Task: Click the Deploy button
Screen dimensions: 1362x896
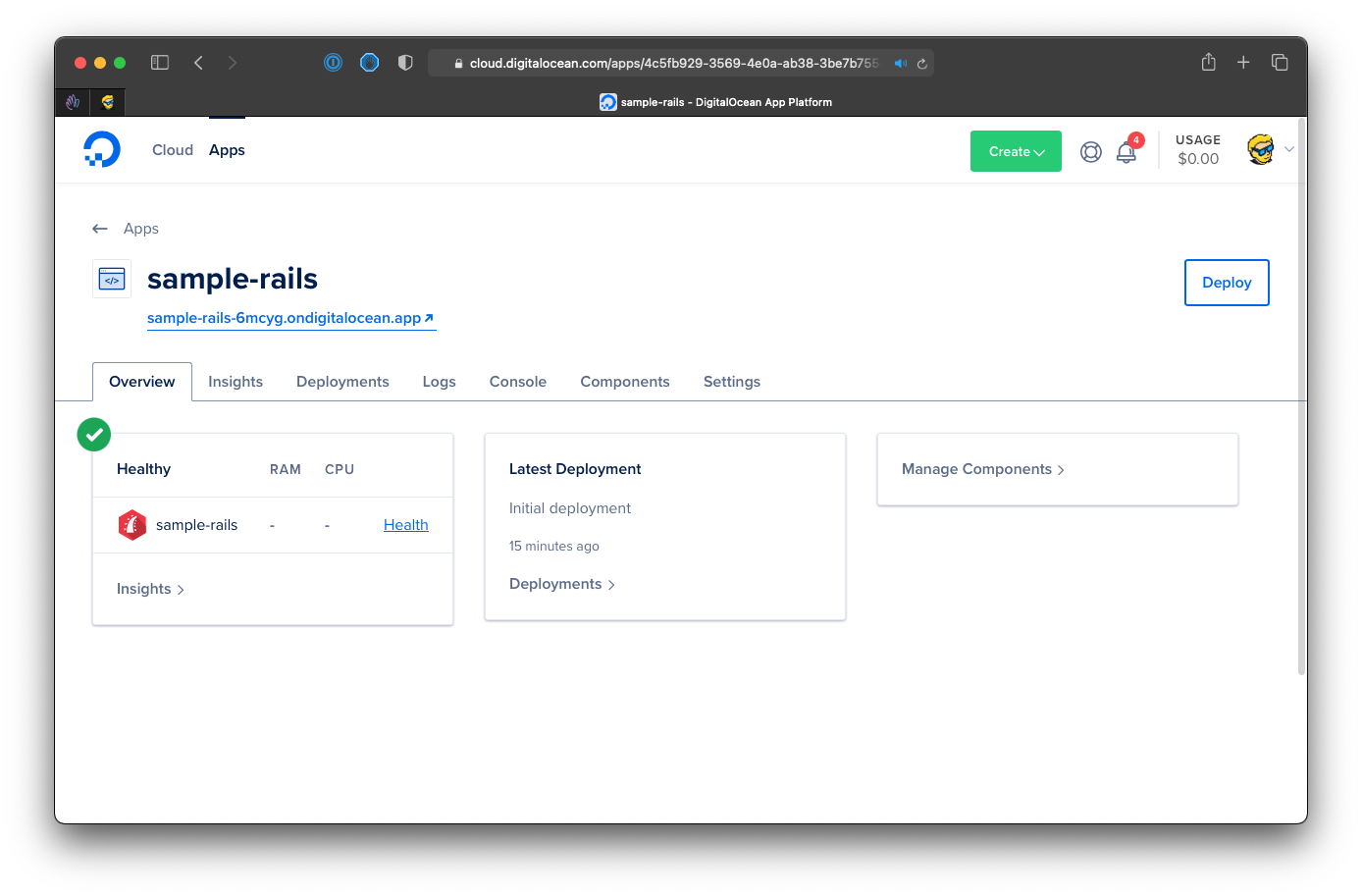Action: (1226, 283)
